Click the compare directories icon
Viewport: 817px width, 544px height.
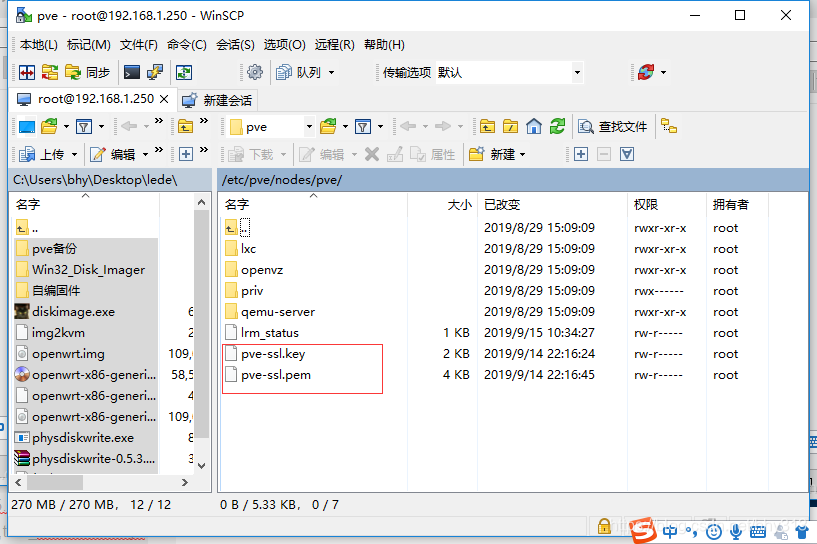pyautogui.click(x=49, y=72)
